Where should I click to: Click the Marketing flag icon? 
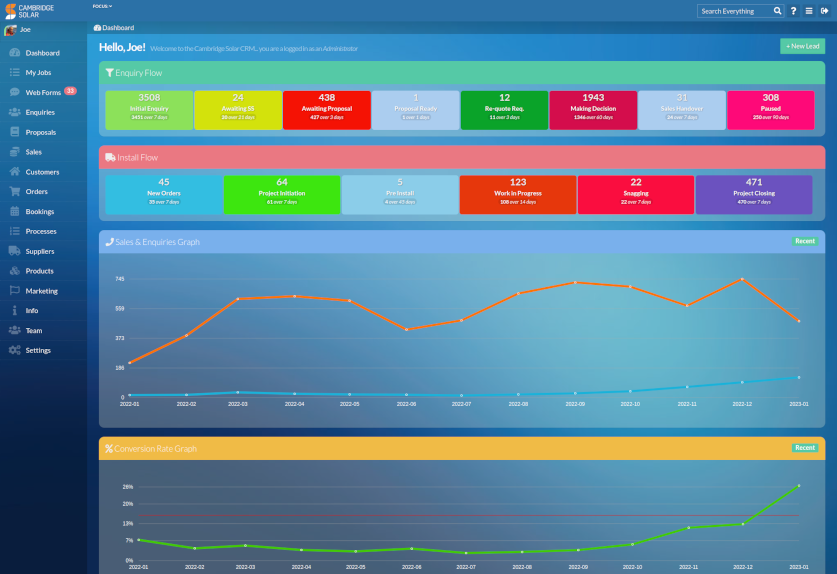[14, 291]
